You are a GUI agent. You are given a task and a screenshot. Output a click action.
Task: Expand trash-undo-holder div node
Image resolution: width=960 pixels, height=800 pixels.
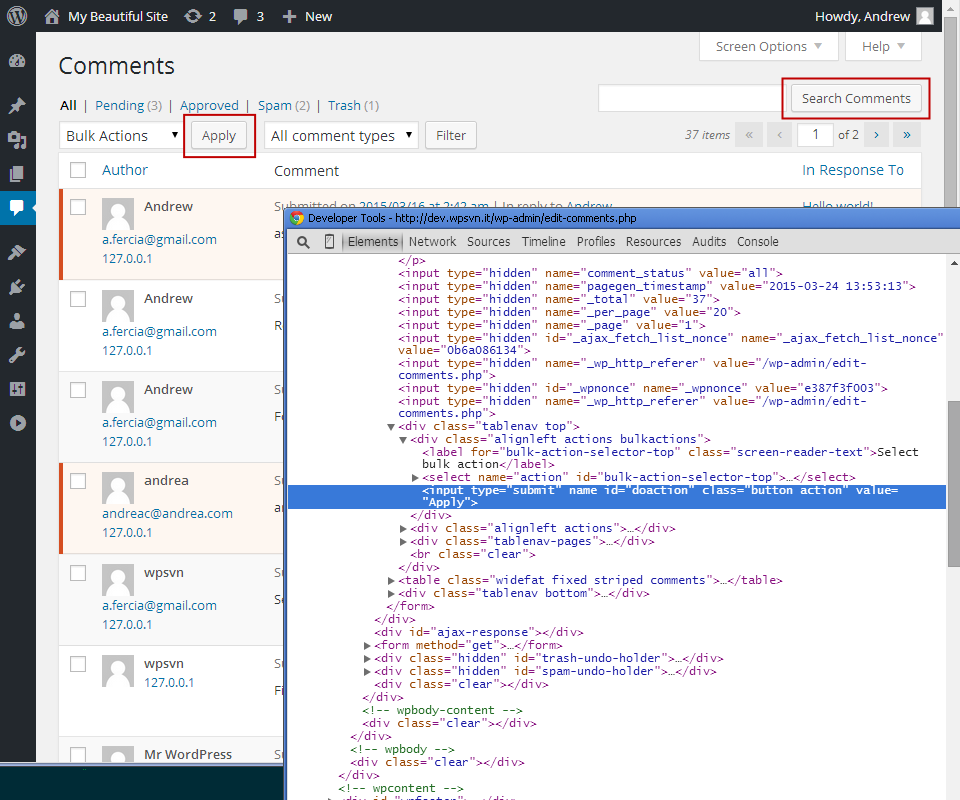367,659
